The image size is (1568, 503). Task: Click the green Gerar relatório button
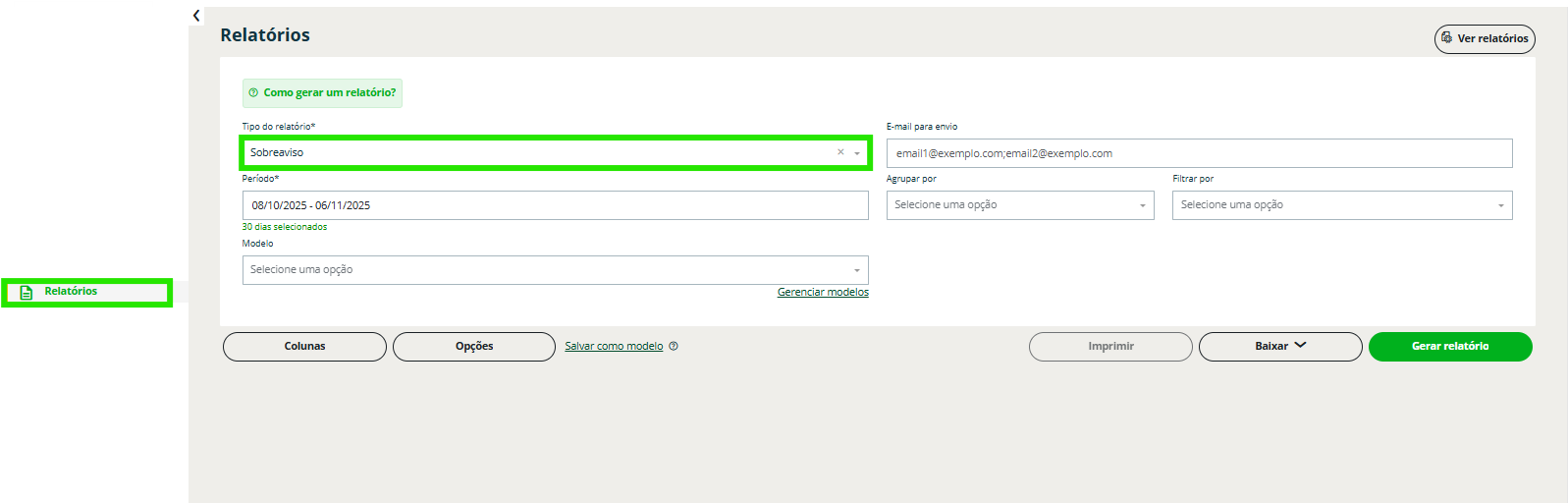(1449, 347)
